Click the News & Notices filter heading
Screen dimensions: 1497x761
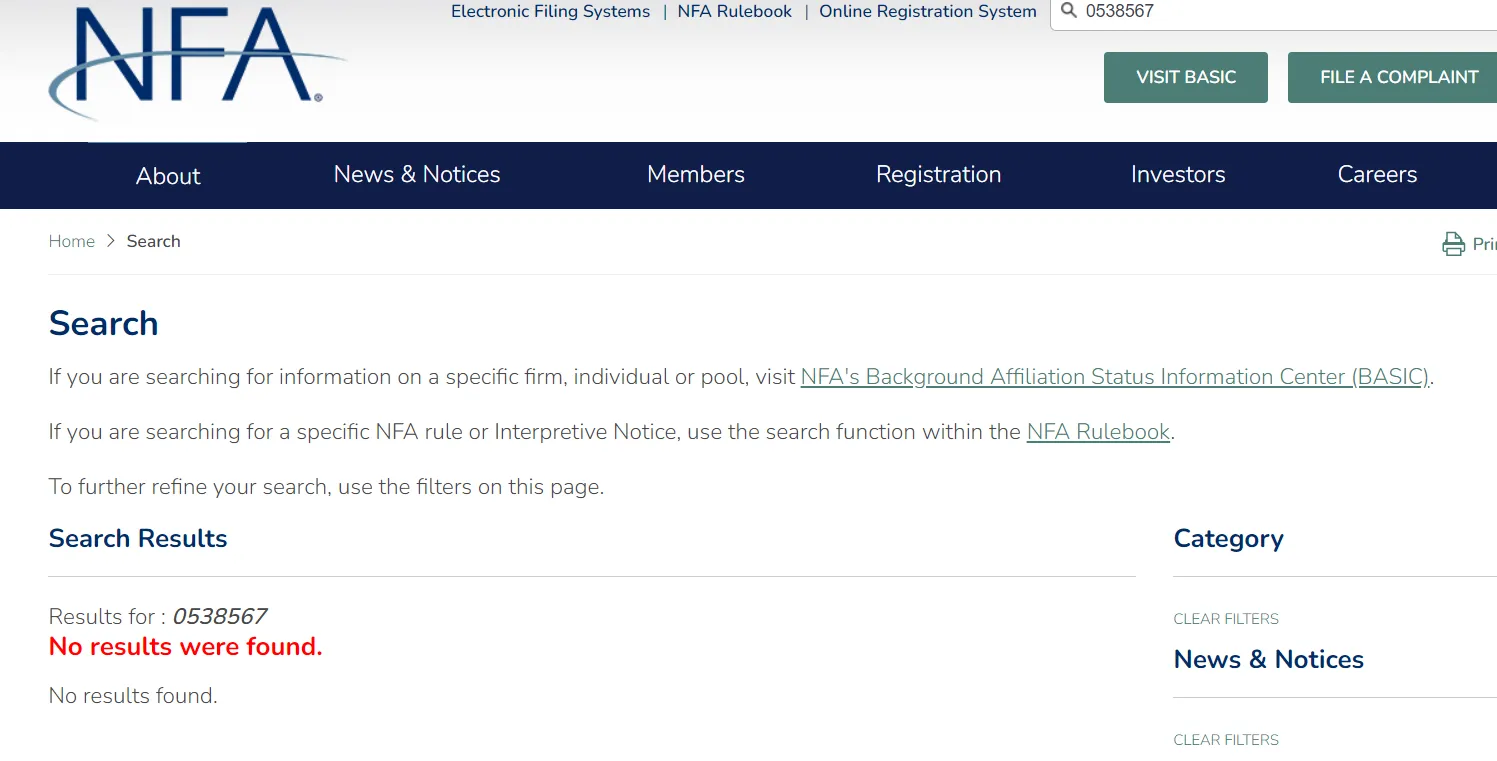click(x=1269, y=660)
